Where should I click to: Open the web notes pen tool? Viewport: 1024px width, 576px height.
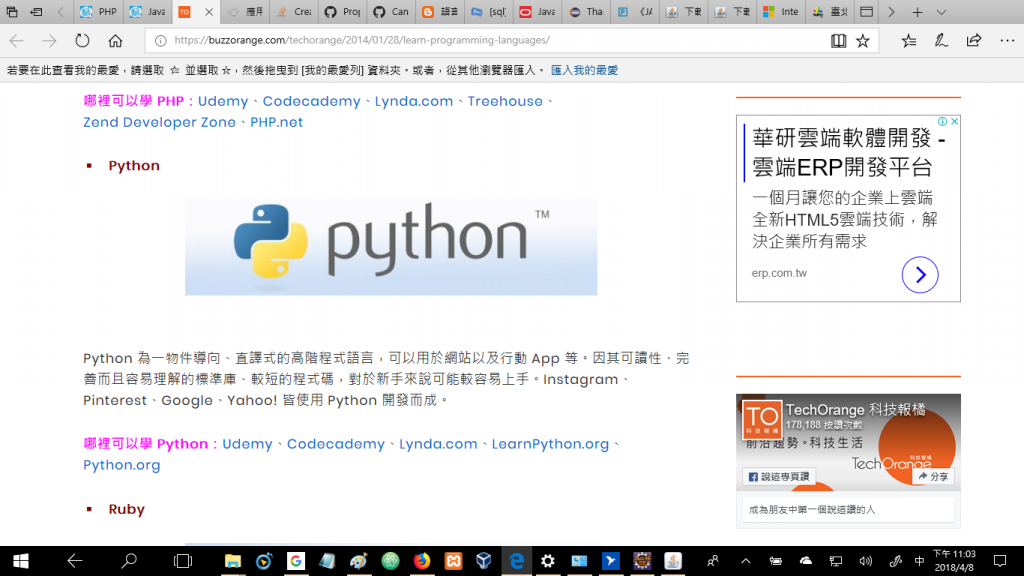[941, 40]
